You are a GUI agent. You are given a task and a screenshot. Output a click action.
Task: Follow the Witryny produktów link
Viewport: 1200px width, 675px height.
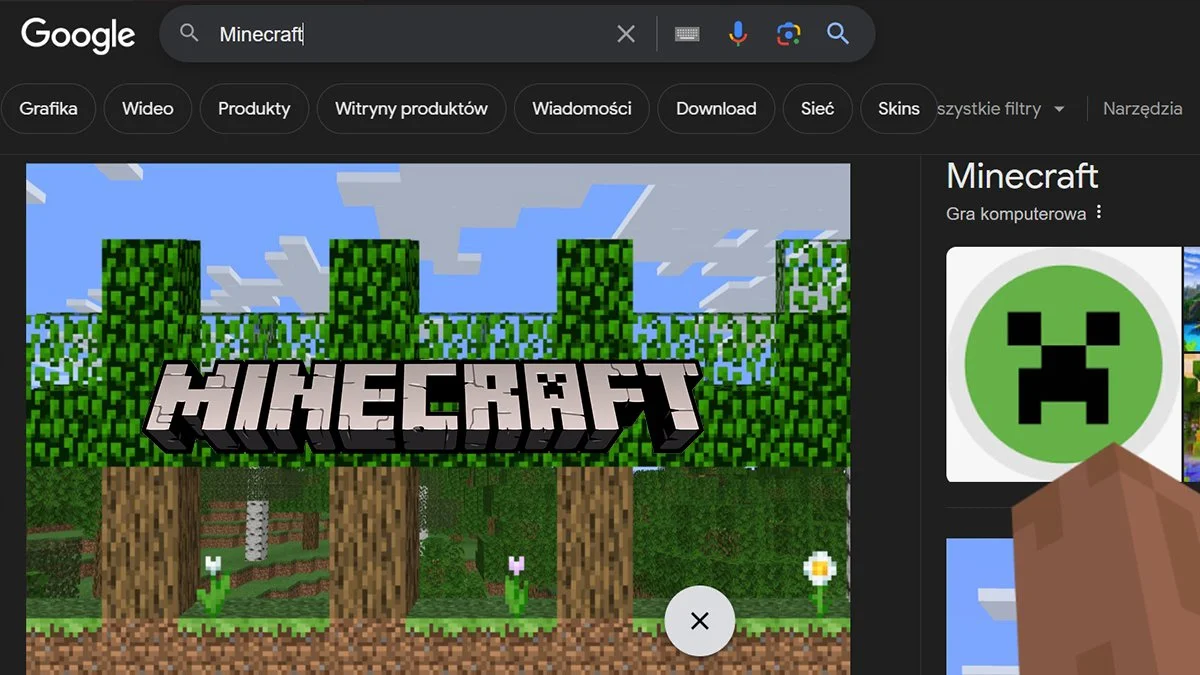pos(411,109)
